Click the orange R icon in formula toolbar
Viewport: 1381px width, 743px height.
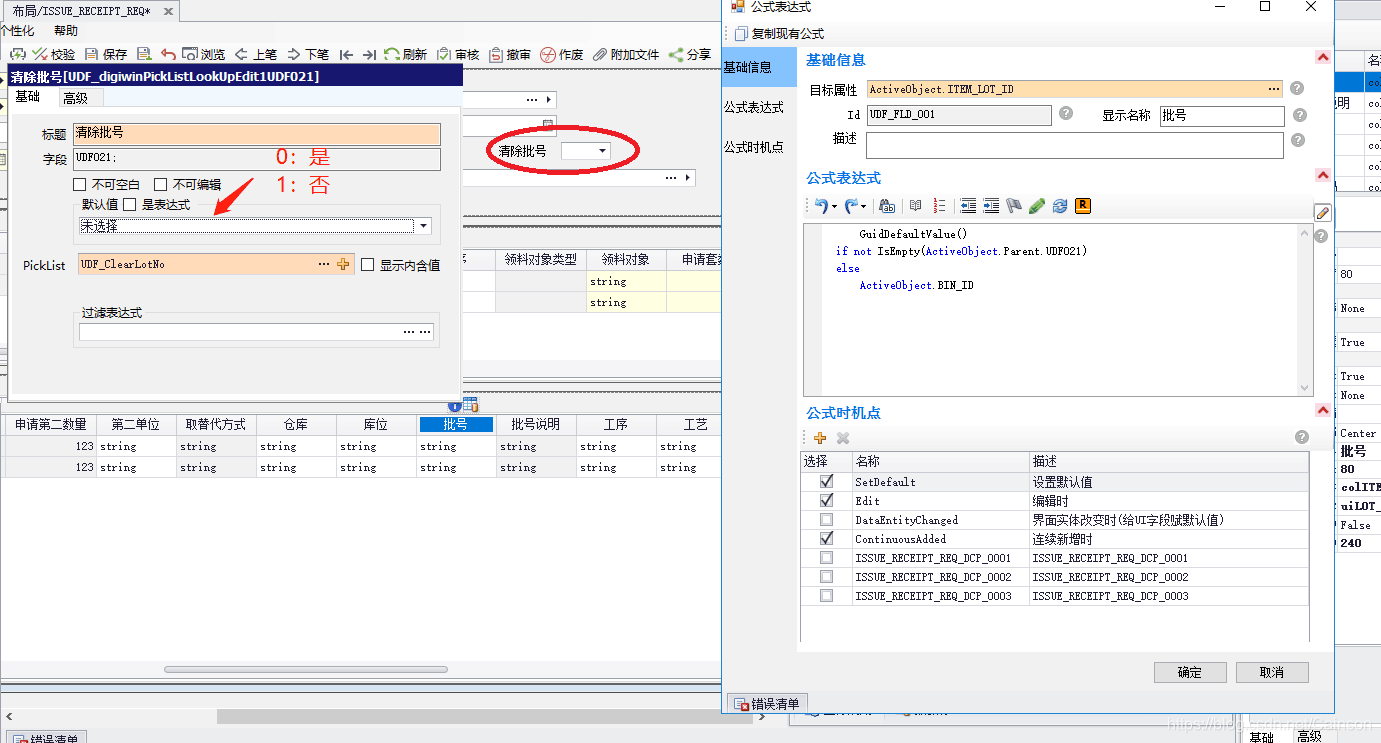tap(1083, 206)
